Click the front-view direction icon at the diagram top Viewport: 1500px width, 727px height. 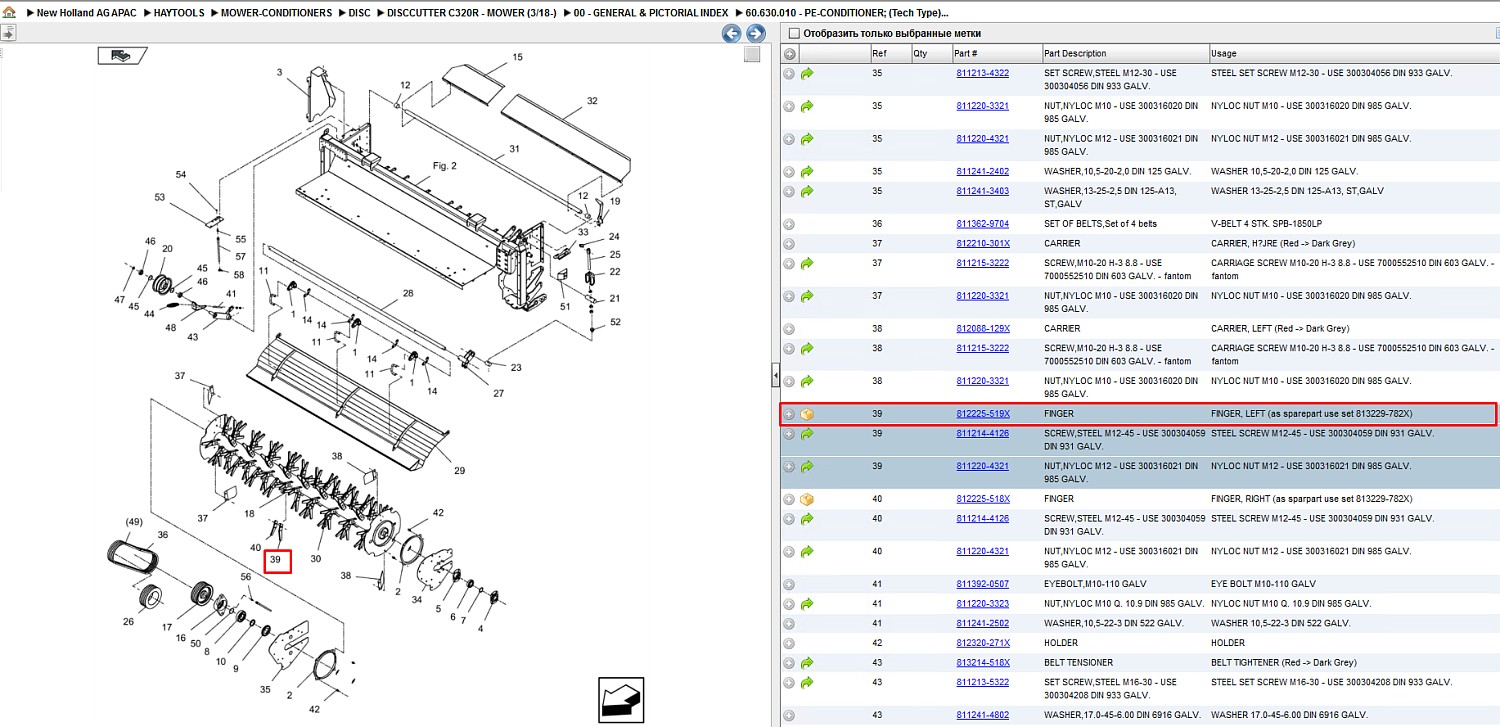[122, 56]
